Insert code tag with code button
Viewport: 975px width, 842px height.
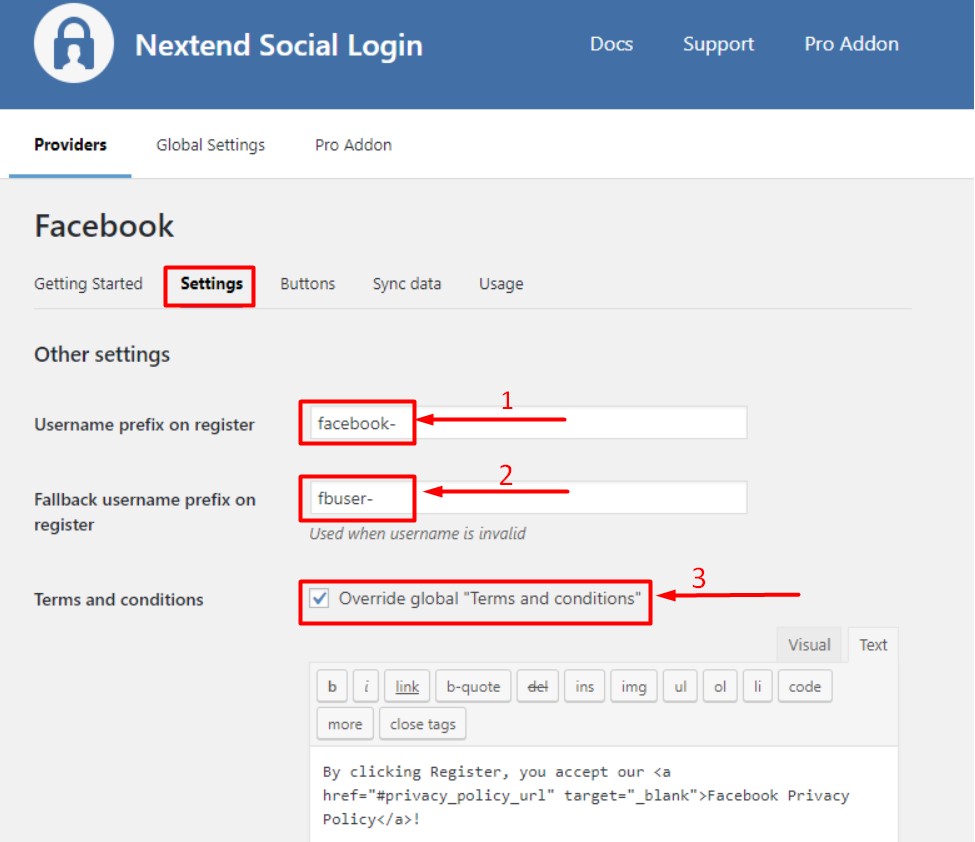tap(805, 687)
